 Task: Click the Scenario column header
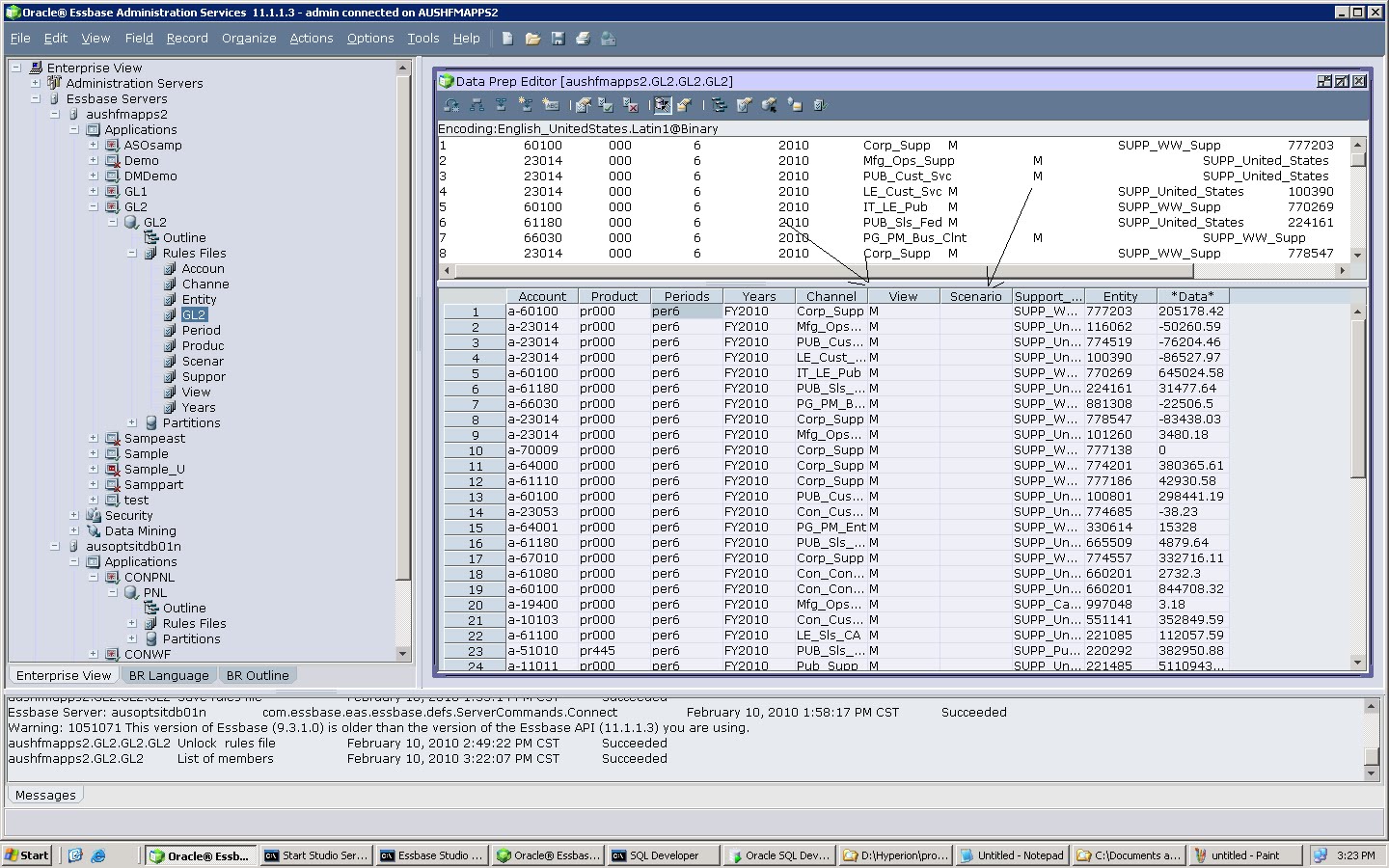[x=975, y=296]
